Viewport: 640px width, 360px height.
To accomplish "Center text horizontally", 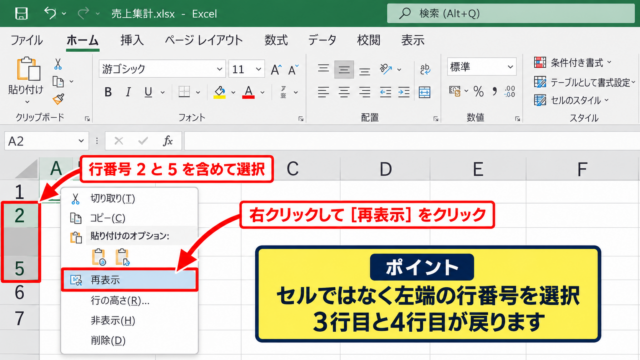I will click(344, 92).
